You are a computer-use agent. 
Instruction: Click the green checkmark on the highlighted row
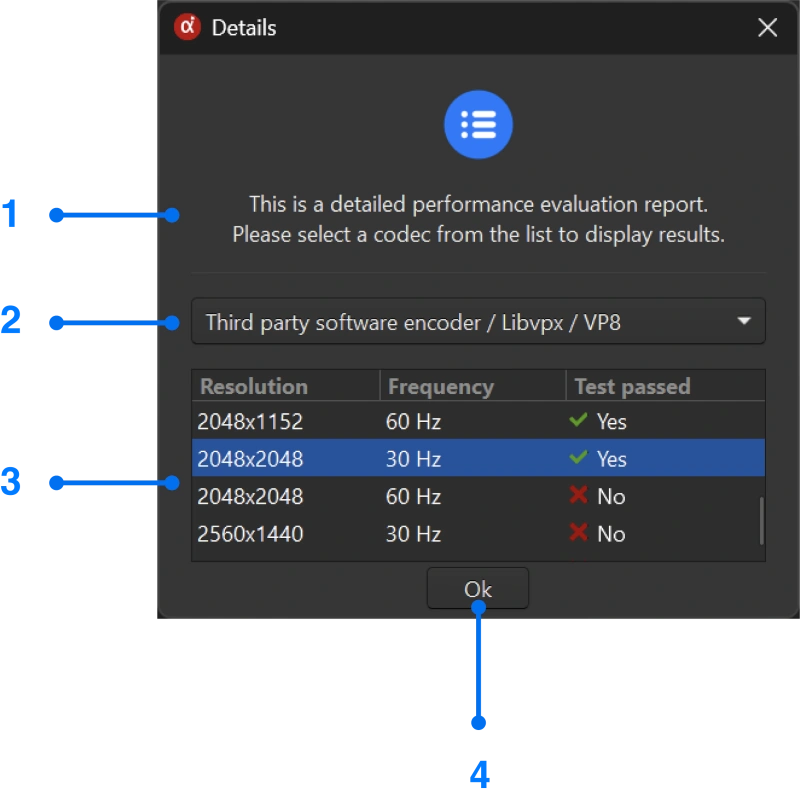tap(578, 459)
